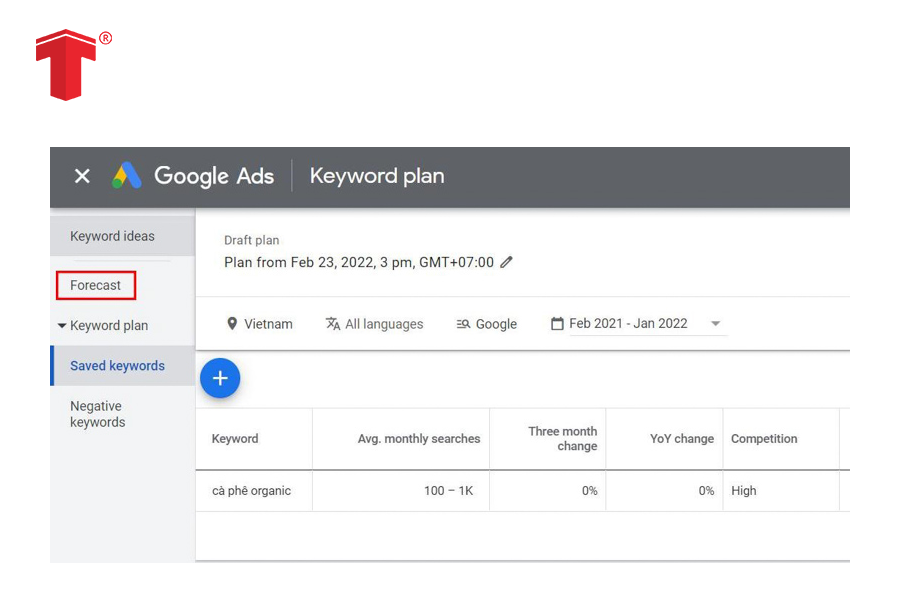
Task: Change the Google network setting
Action: (x=496, y=324)
